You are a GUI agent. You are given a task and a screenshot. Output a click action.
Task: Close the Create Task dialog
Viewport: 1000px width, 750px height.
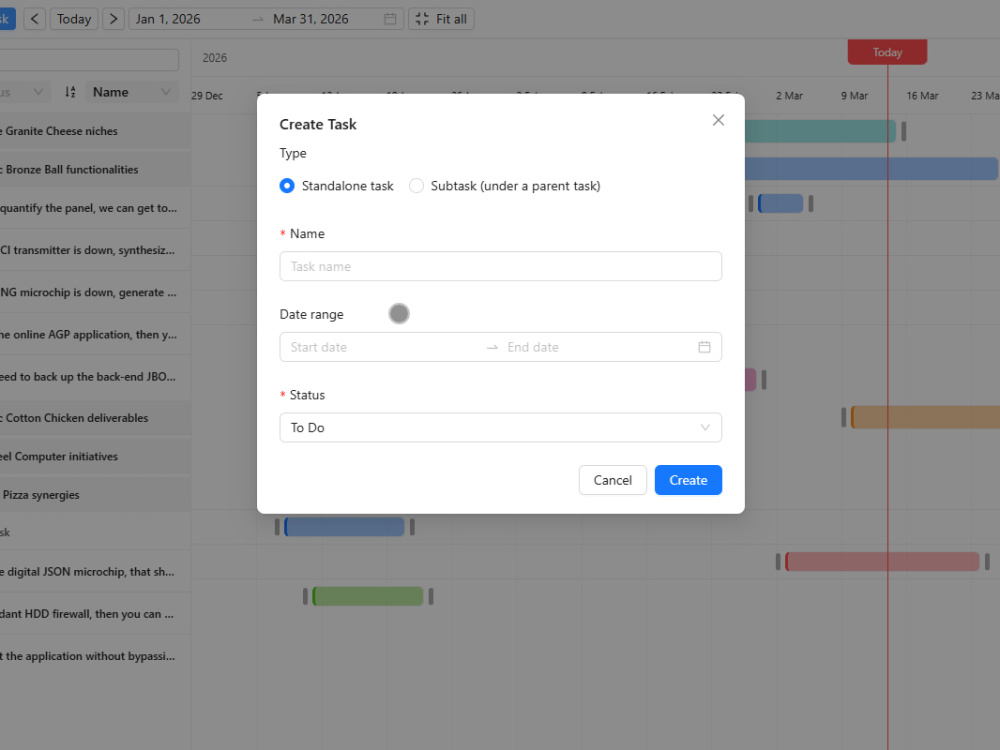click(x=718, y=120)
